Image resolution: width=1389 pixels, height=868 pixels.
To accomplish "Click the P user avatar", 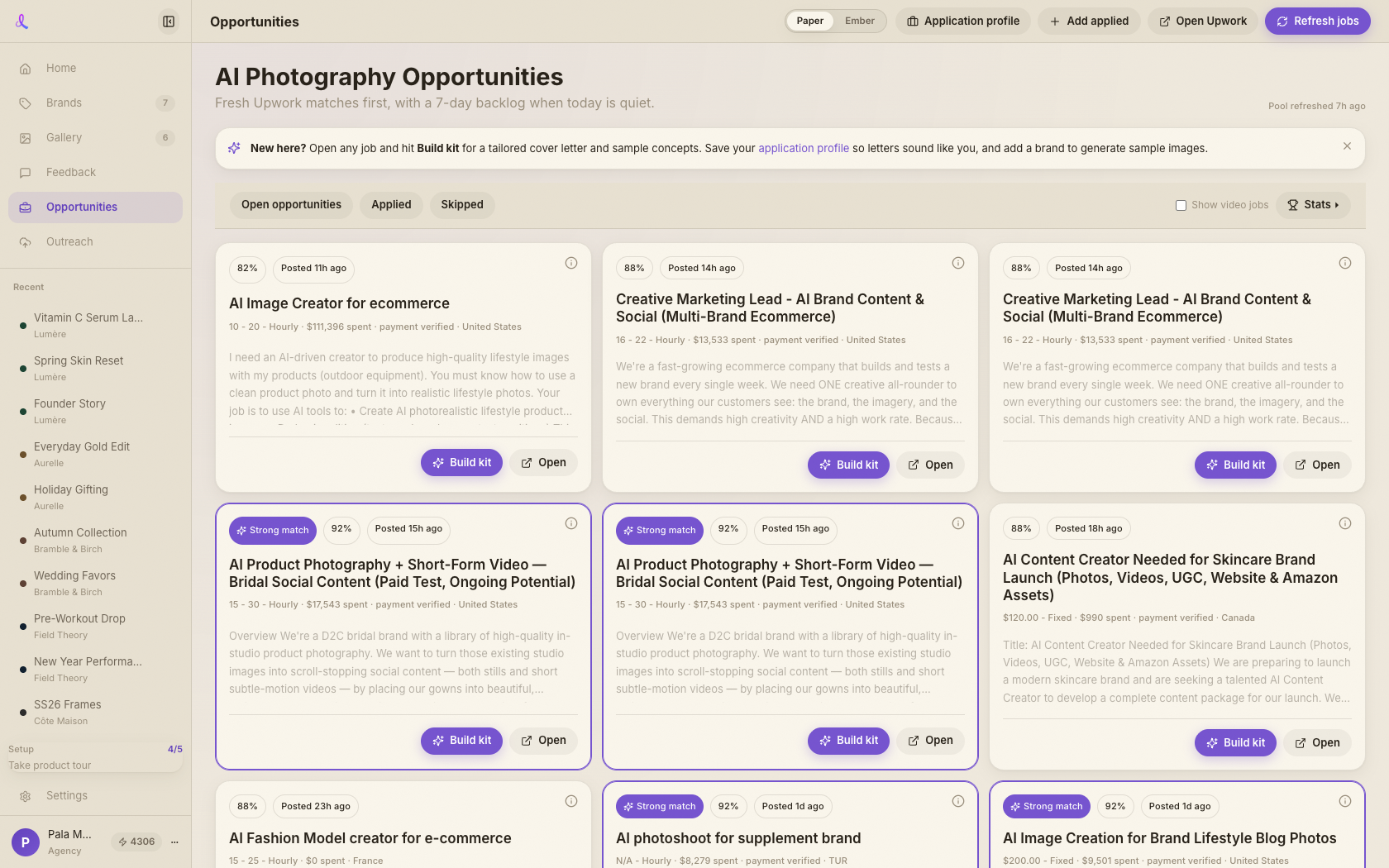I will click(x=26, y=842).
